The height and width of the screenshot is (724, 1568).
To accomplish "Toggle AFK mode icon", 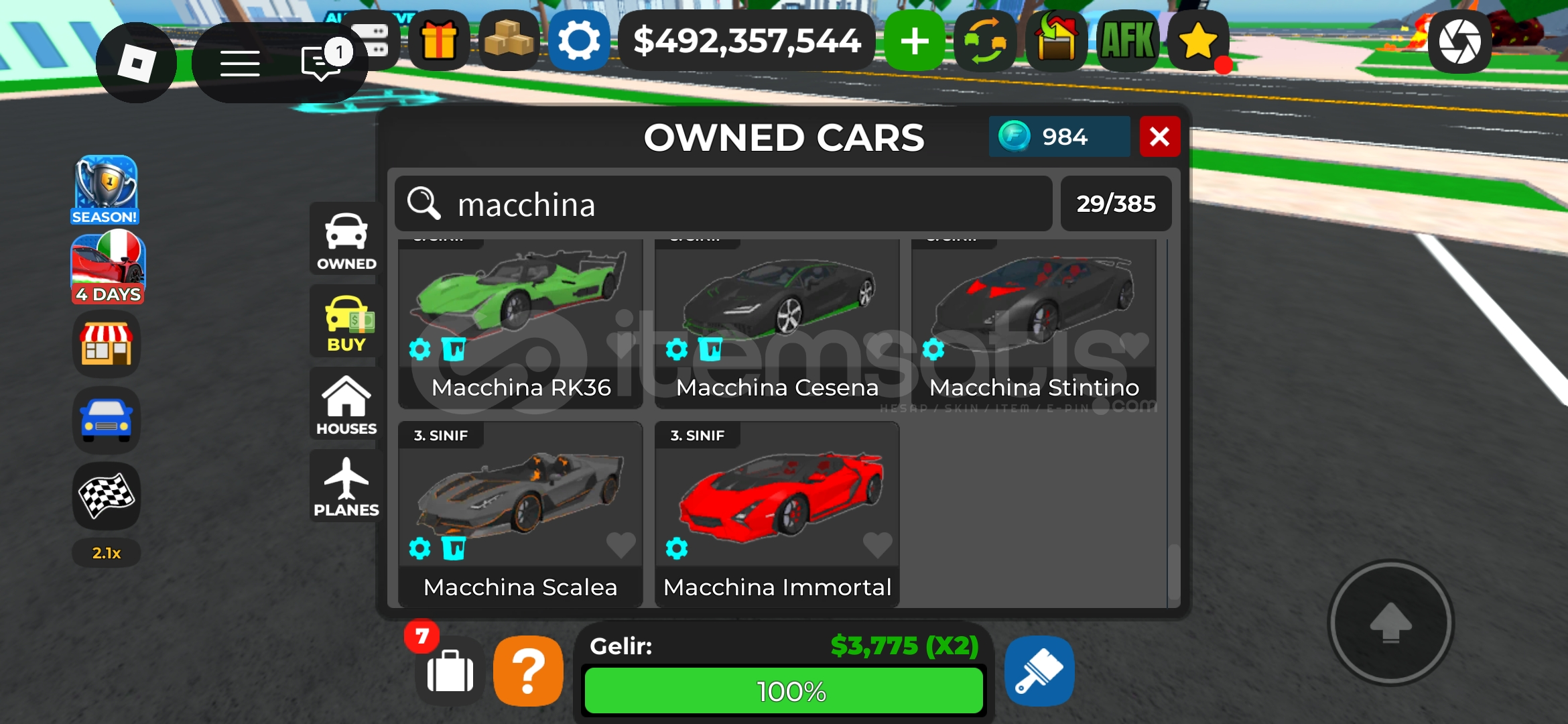I will 1128,41.
